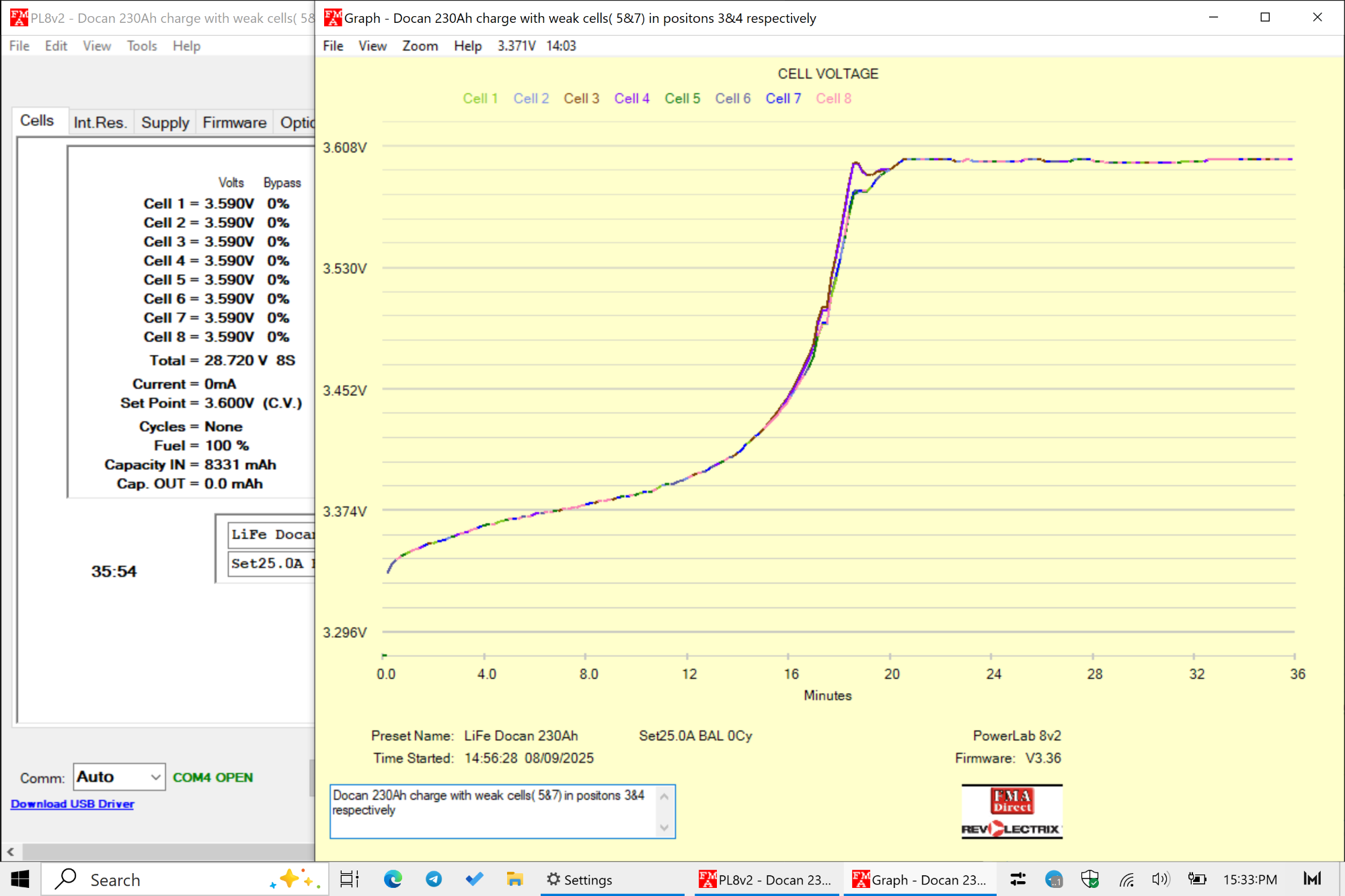
Task: Click the graph notes text field
Action: pyautogui.click(x=493, y=811)
